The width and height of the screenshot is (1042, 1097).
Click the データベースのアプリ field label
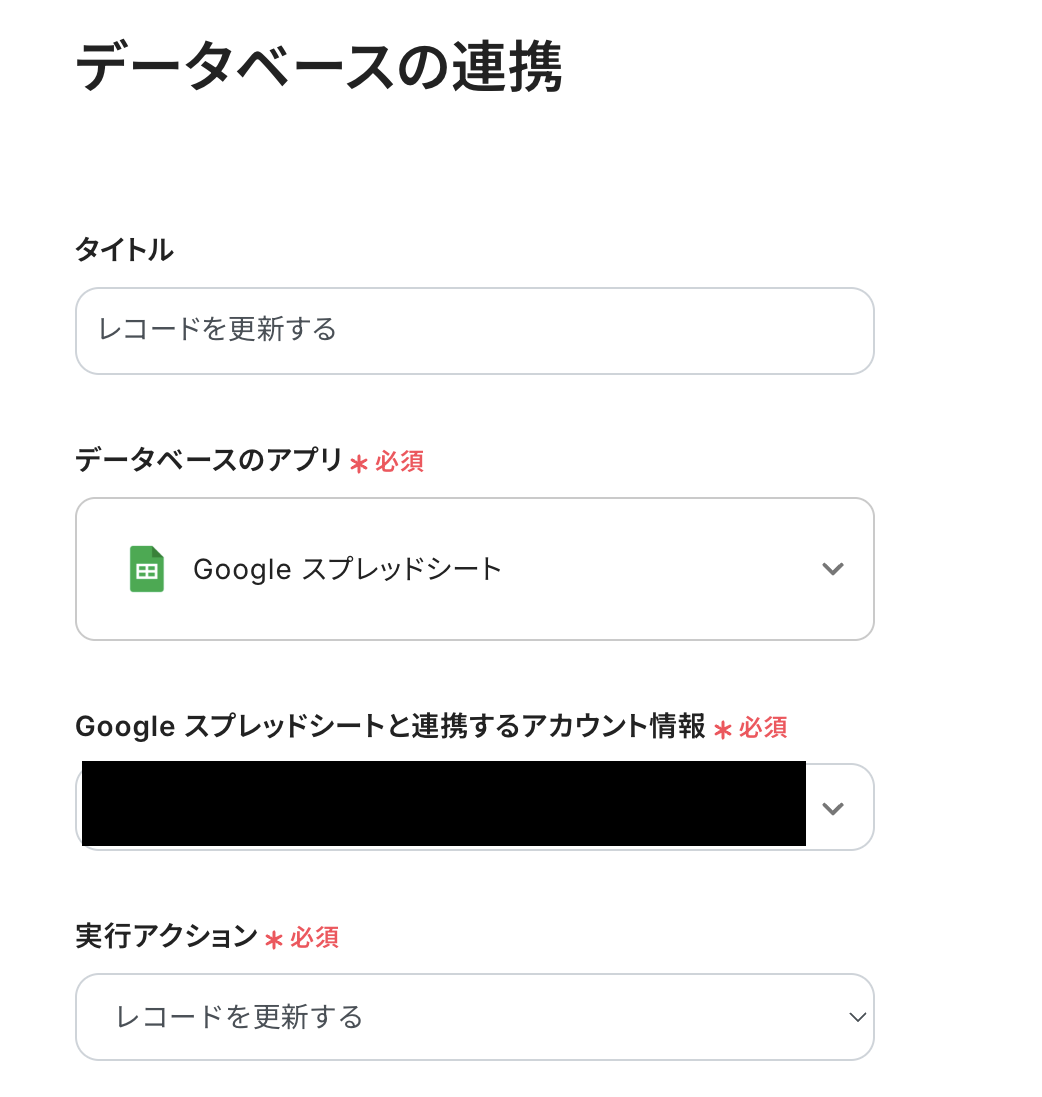pyautogui.click(x=209, y=460)
